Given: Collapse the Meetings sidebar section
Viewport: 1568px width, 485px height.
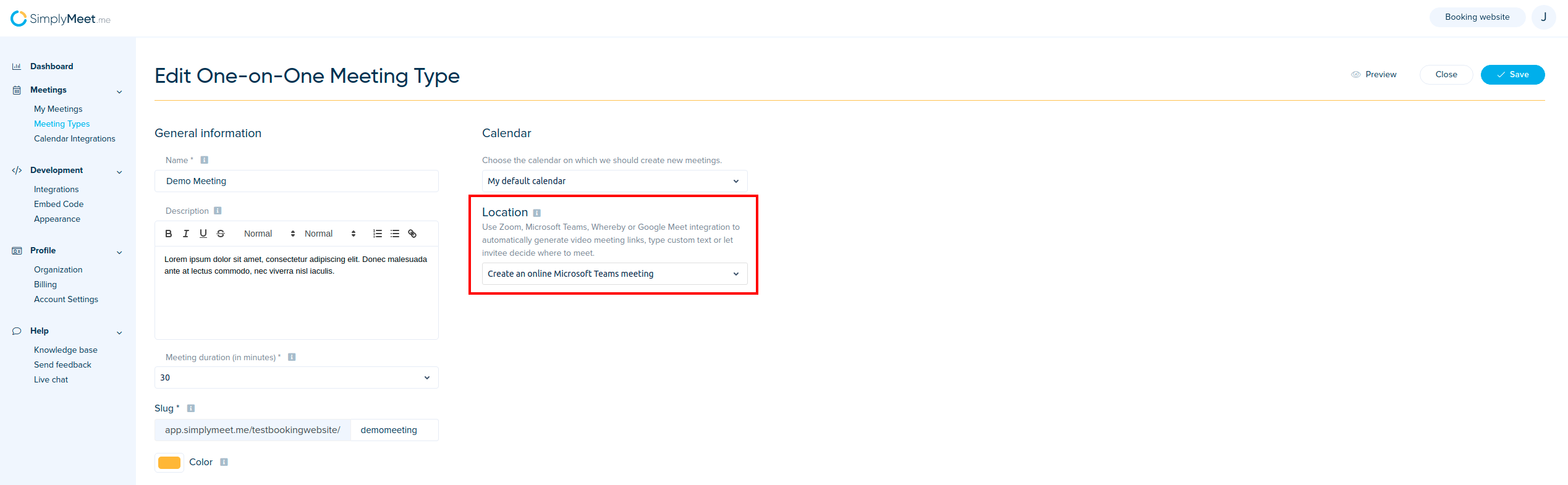Looking at the screenshot, I should click(119, 91).
